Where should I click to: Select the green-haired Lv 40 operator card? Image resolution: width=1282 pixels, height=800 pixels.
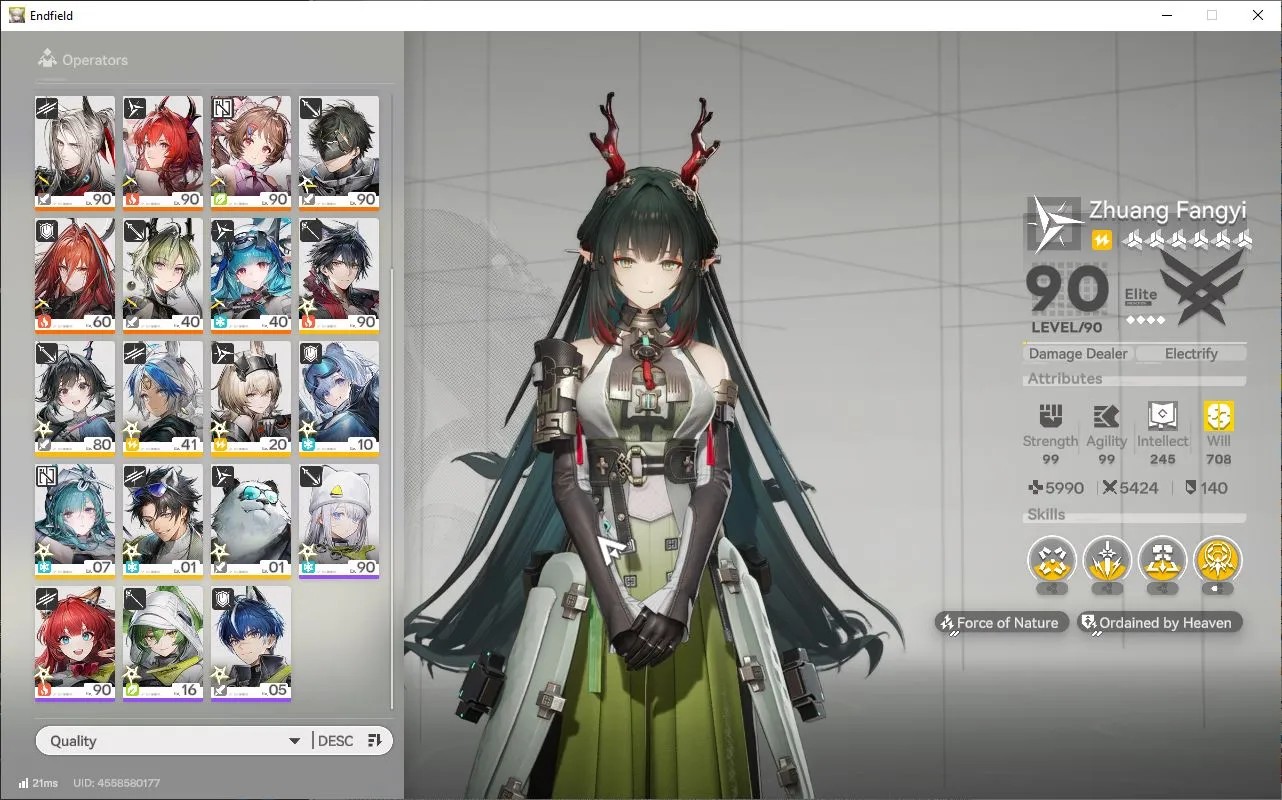pyautogui.click(x=163, y=276)
